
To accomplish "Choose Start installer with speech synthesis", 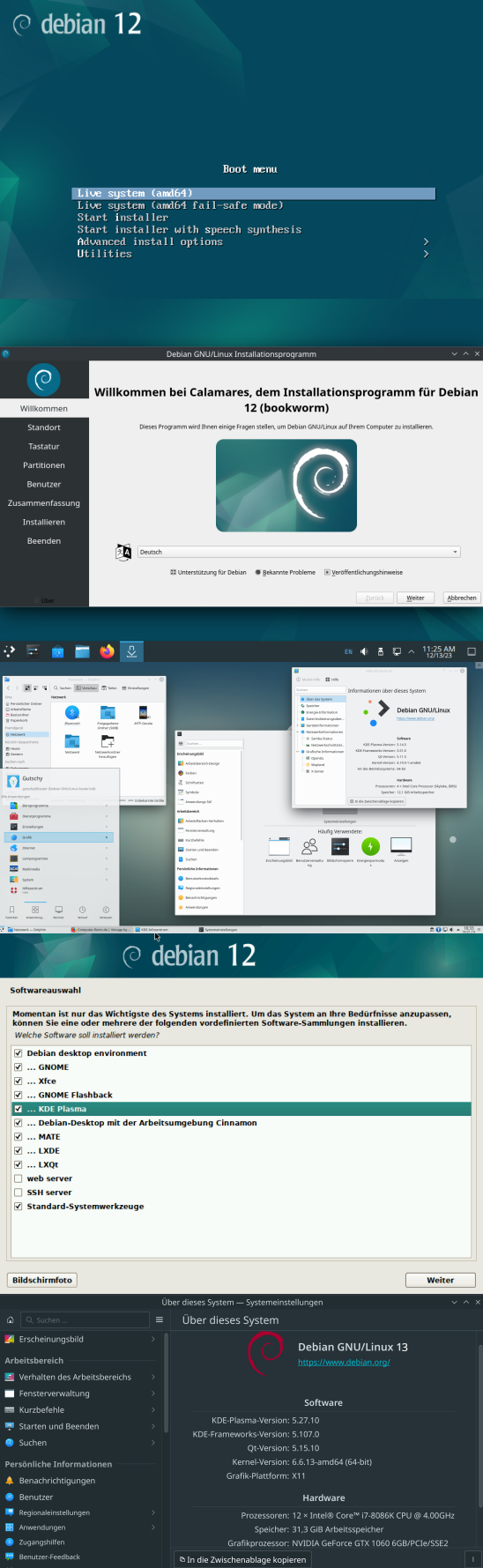I will point(254,229).
